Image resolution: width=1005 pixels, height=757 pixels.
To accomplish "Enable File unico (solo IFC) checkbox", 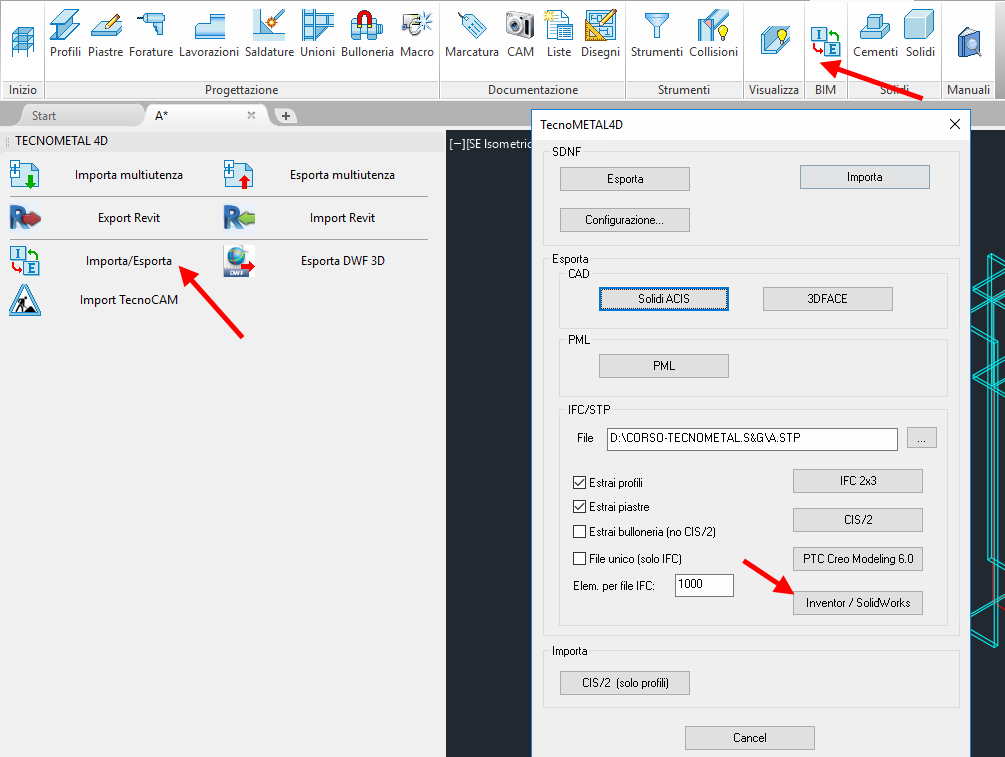I will 579,558.
